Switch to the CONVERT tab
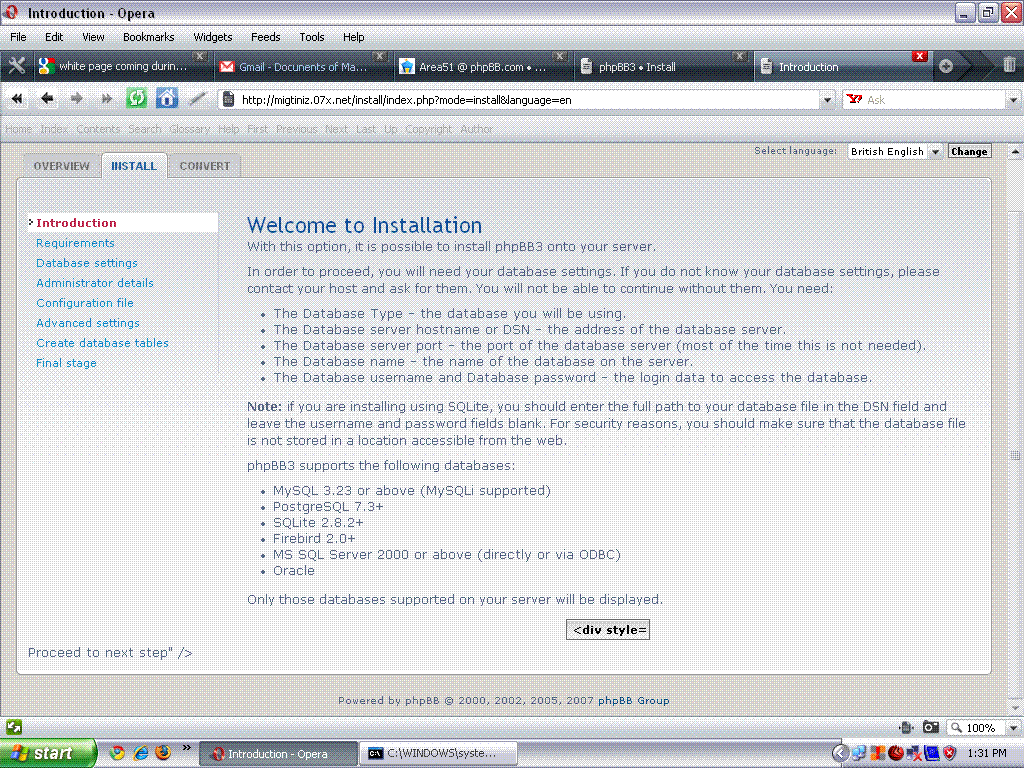The image size is (1024, 768). 204,166
